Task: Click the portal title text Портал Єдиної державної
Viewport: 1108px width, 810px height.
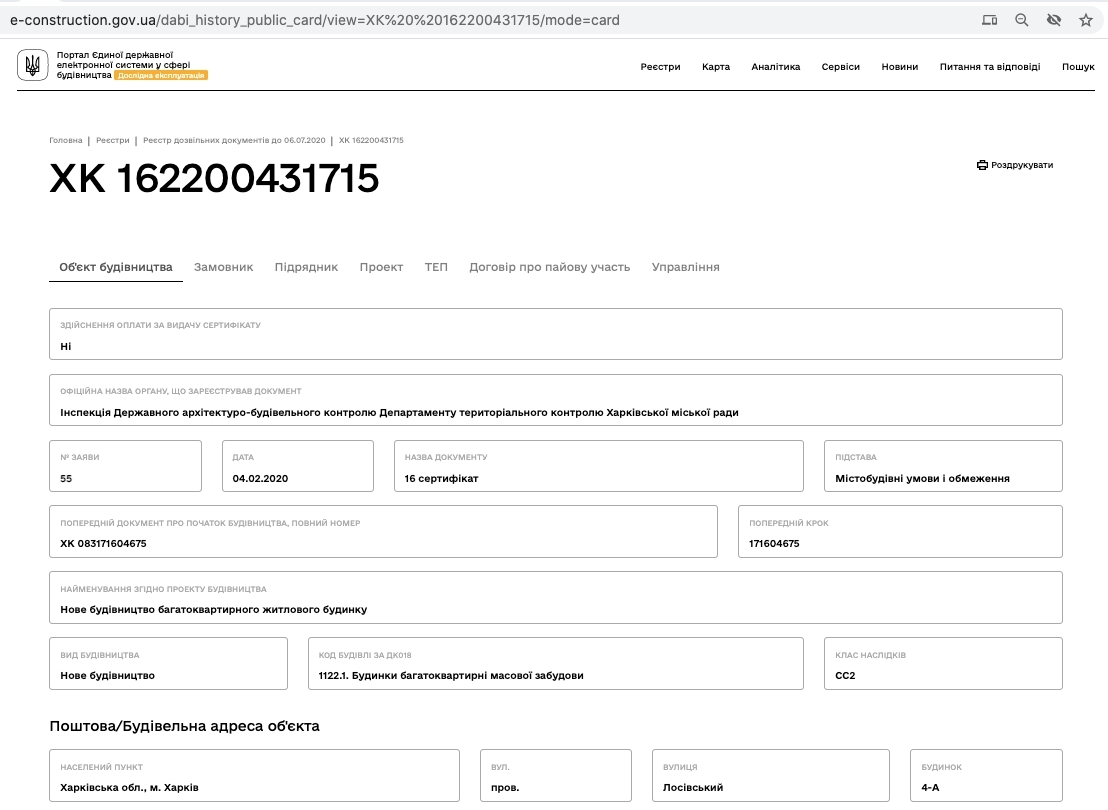Action: point(115,54)
